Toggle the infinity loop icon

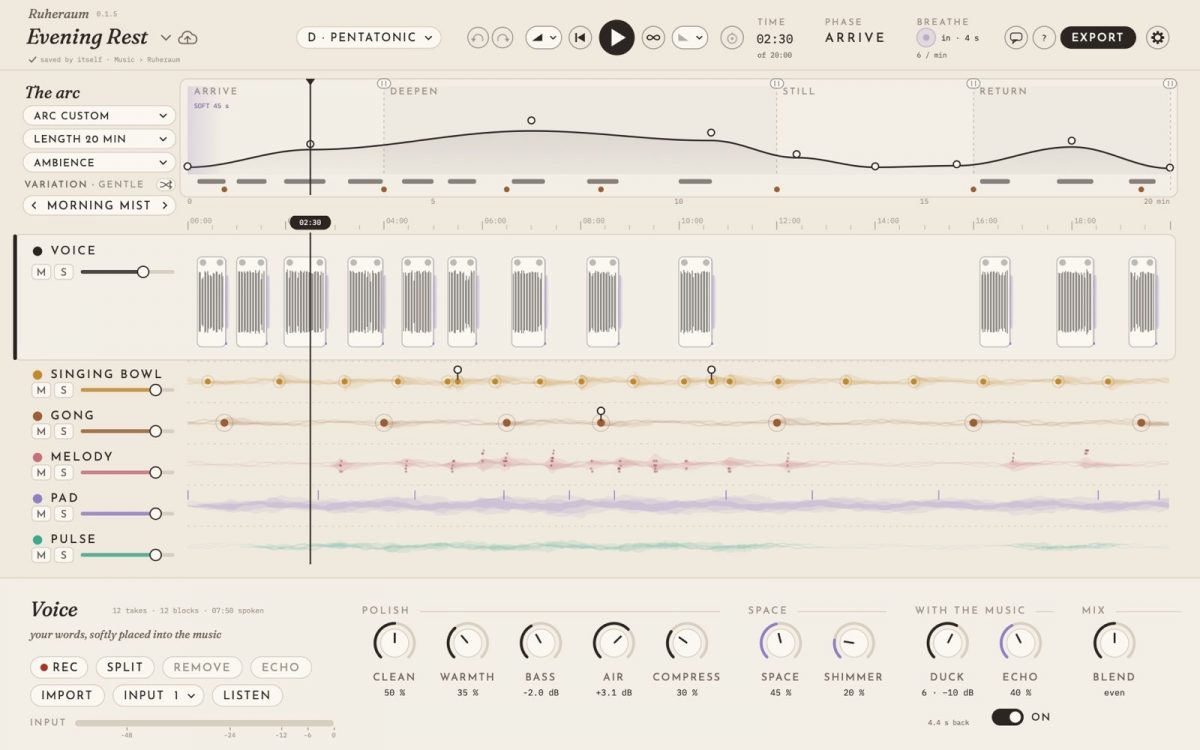(x=653, y=38)
